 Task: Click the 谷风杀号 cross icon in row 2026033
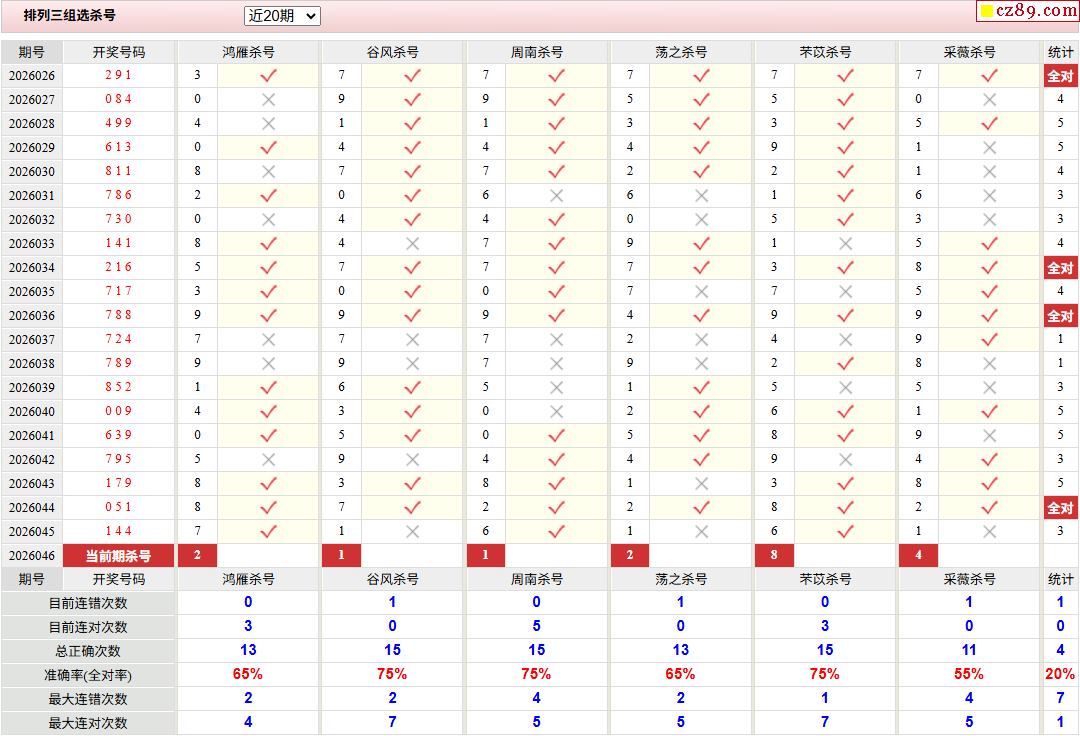tap(412, 243)
